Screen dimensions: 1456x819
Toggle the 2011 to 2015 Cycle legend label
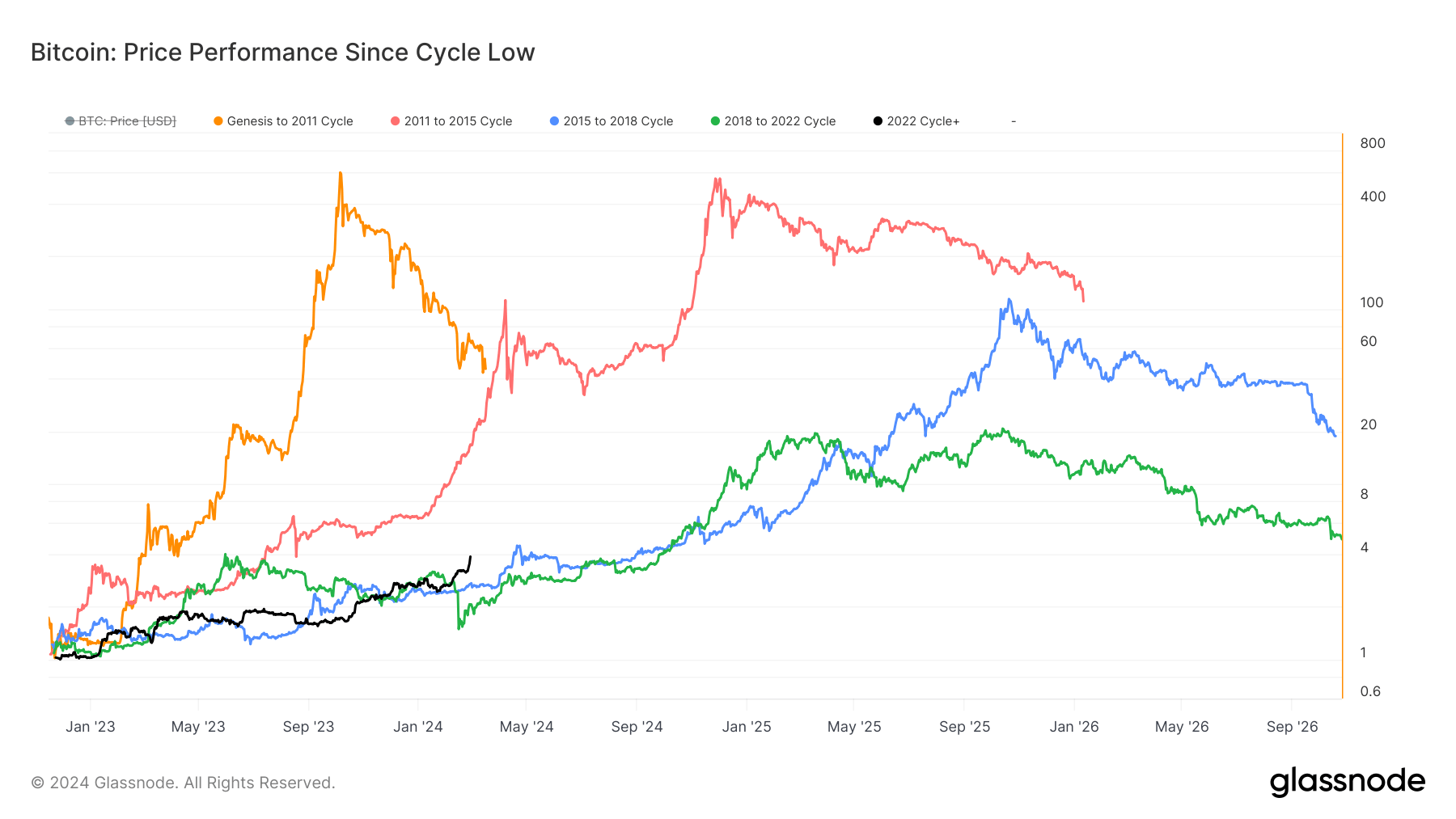click(x=458, y=121)
